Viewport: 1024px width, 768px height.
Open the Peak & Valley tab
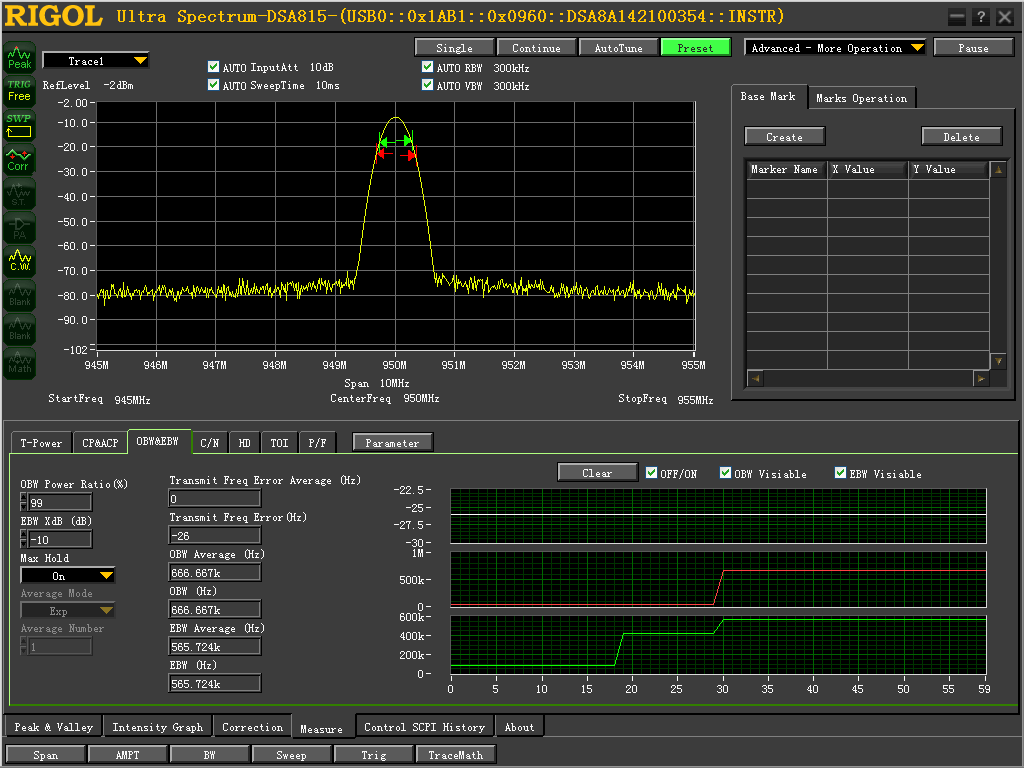54,727
